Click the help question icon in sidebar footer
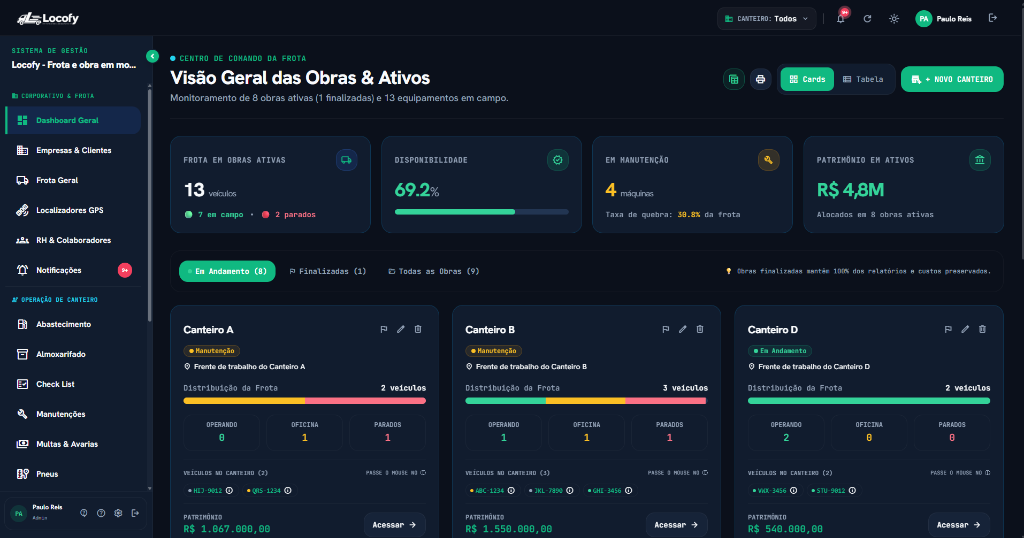Image resolution: width=1024 pixels, height=538 pixels. tap(101, 513)
